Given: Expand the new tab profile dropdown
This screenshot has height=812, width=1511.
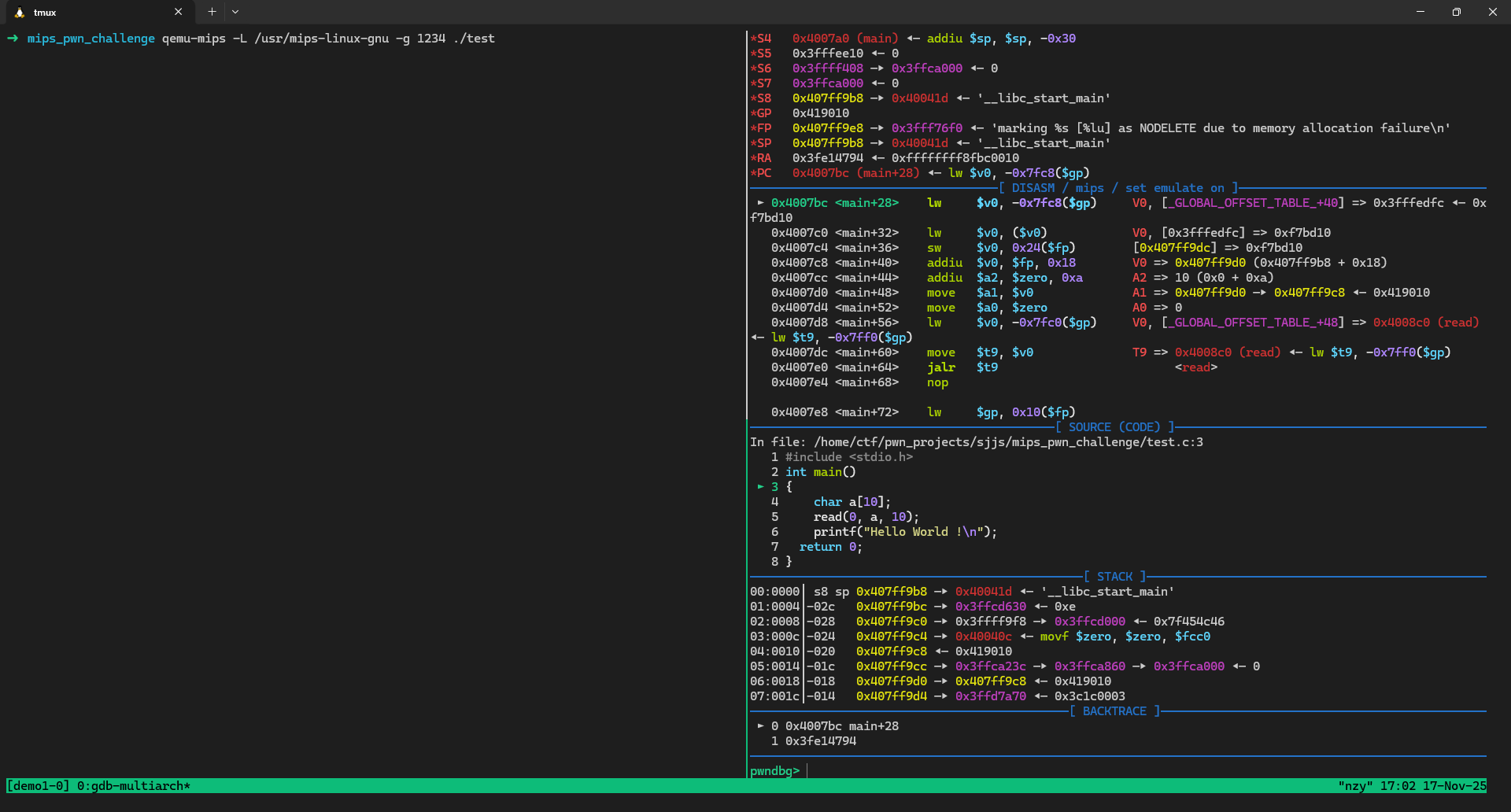Looking at the screenshot, I should [235, 12].
